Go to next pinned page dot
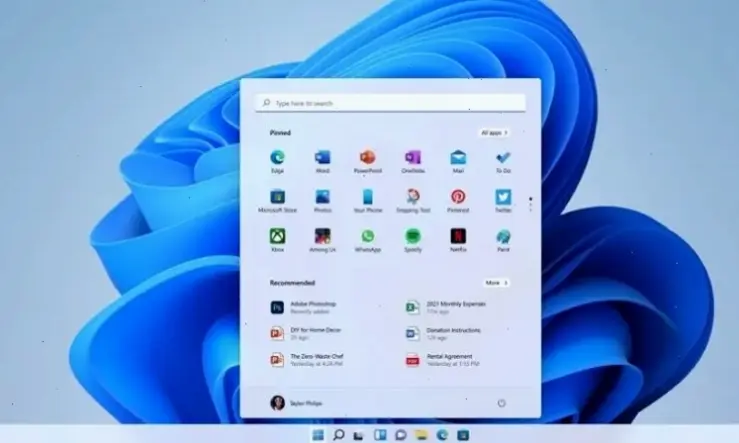This screenshot has height=443, width=739. point(531,205)
